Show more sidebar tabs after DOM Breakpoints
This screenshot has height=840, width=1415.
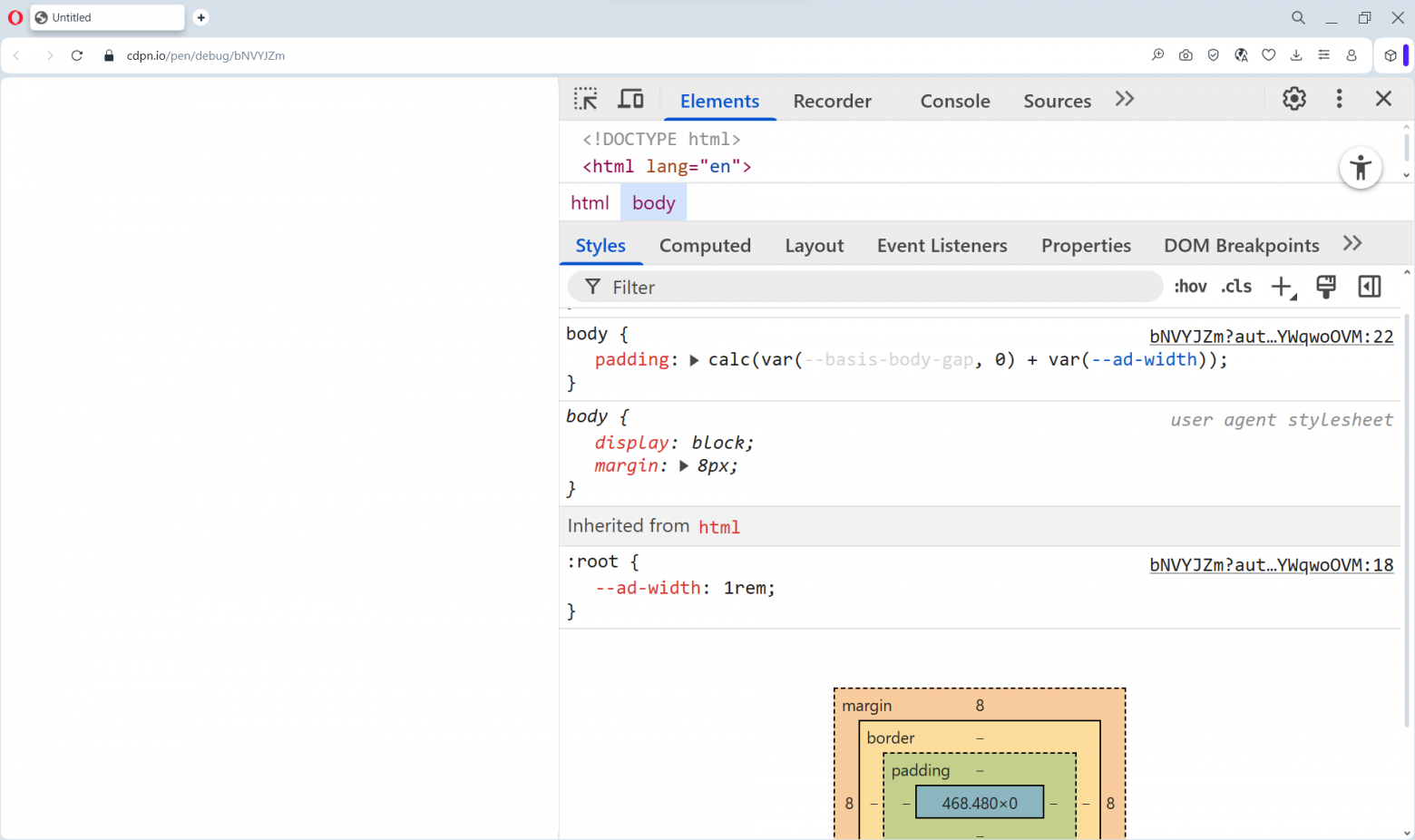1352,243
